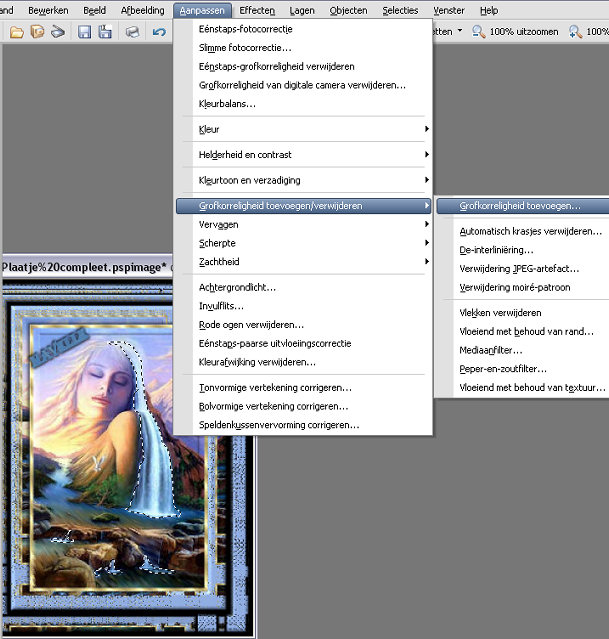Click the Save As floppy icon

click(x=105, y=32)
